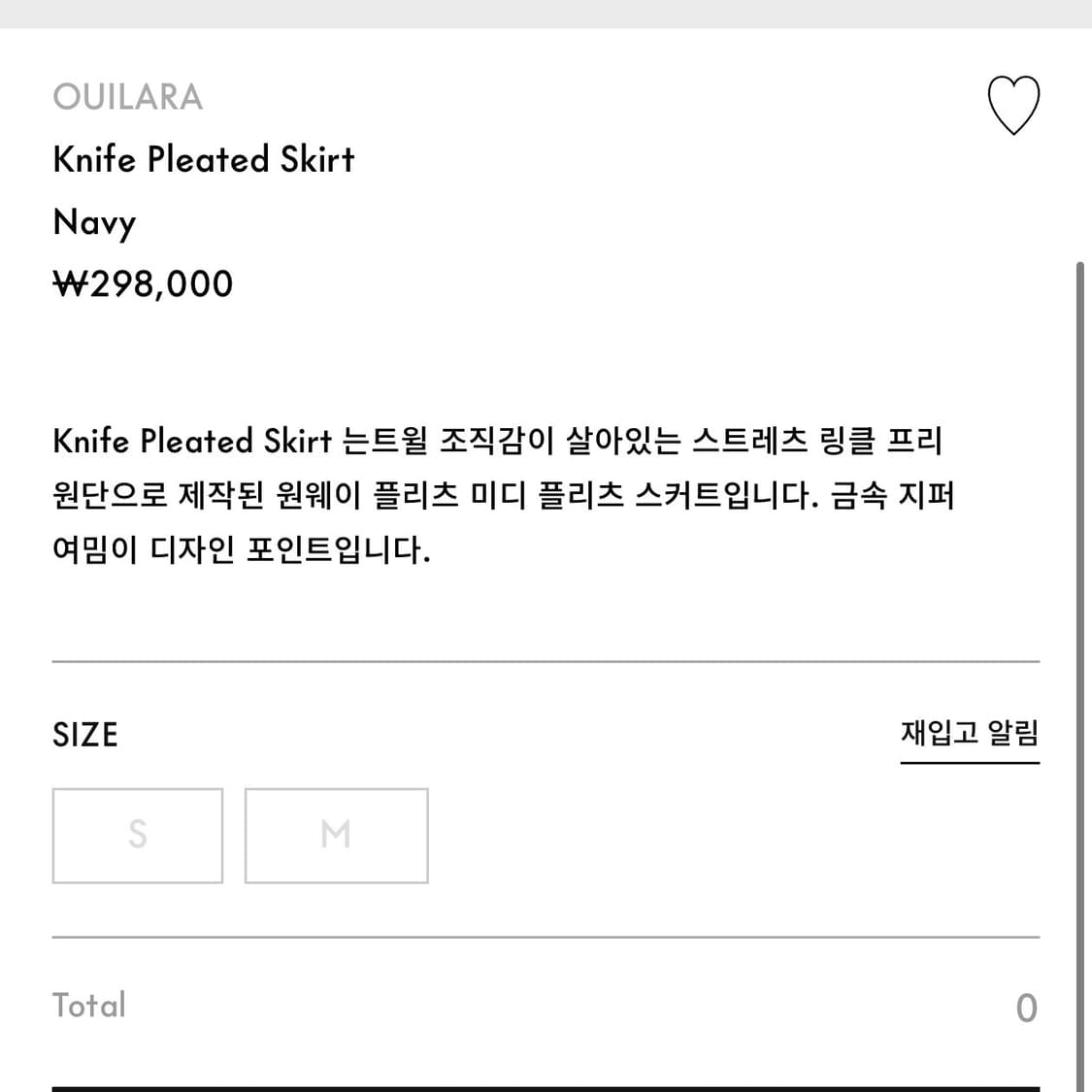Select the Navy color label
The height and width of the screenshot is (1092, 1092).
tap(94, 222)
